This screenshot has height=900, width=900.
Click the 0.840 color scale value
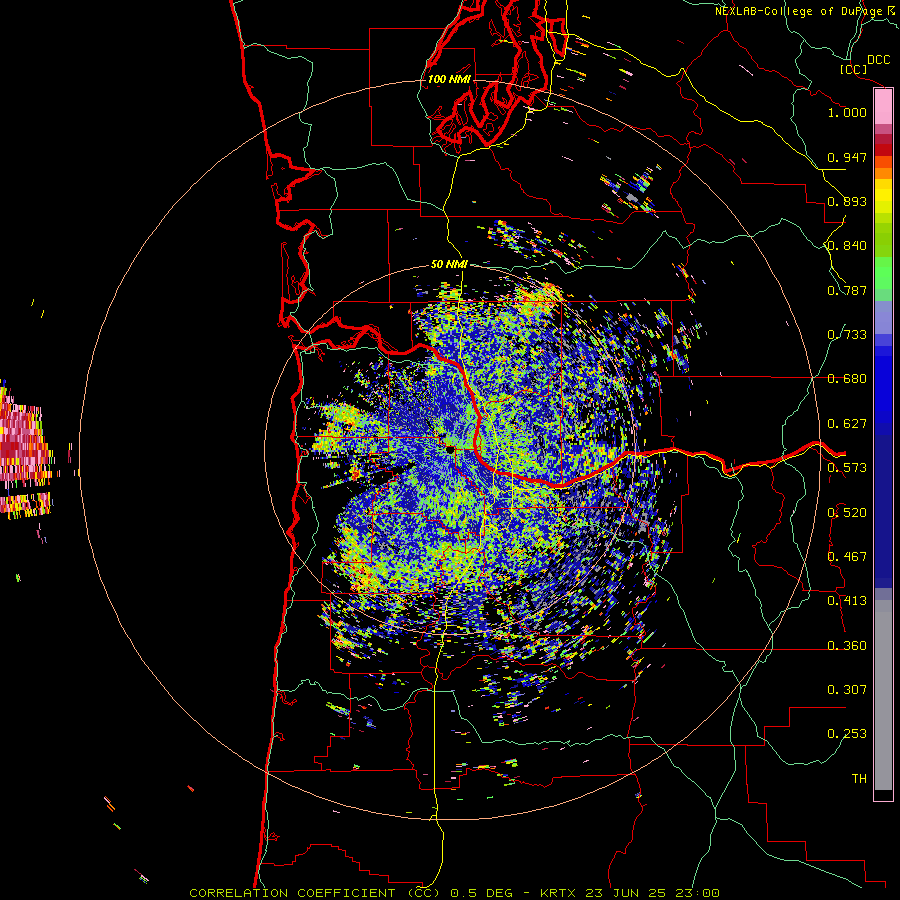point(847,246)
